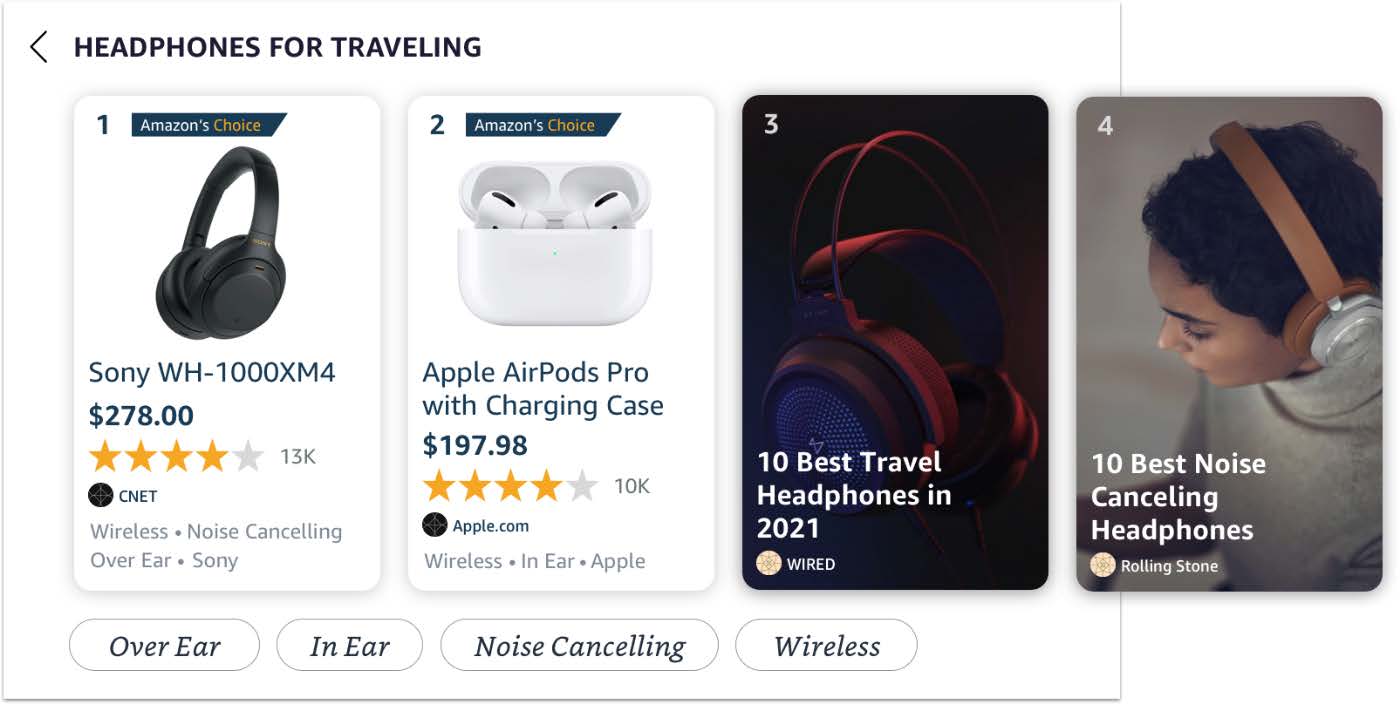Click the WIRED source logo icon

[768, 563]
